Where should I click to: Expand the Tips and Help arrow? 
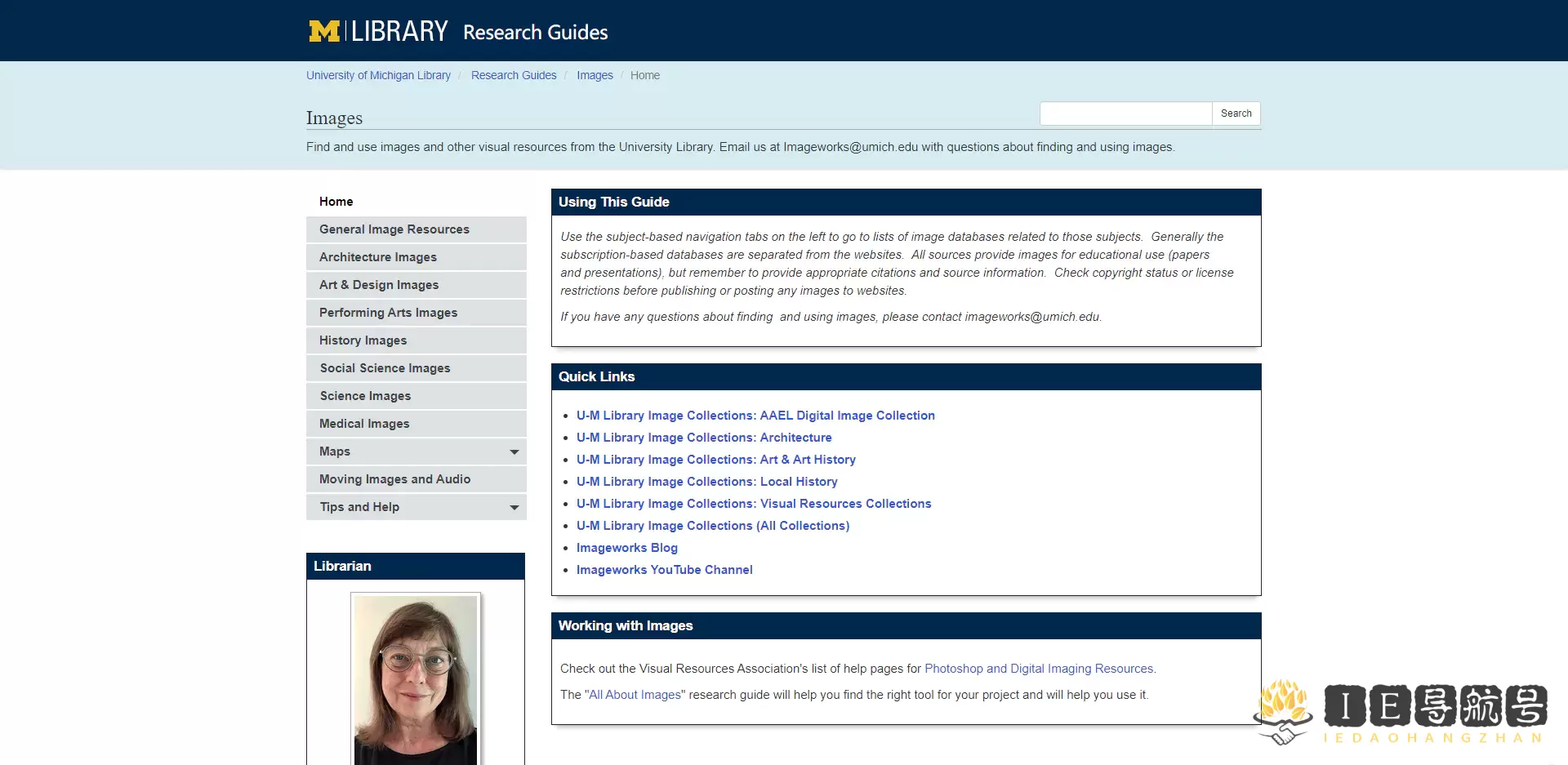[514, 507]
